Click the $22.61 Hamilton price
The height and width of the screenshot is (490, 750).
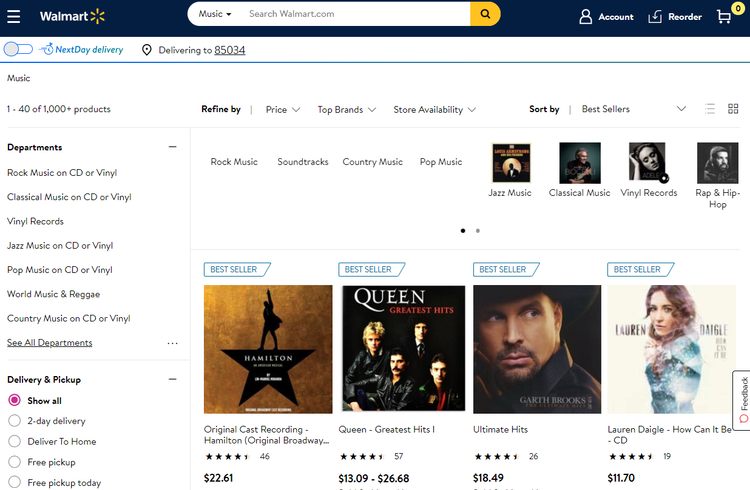coord(219,478)
